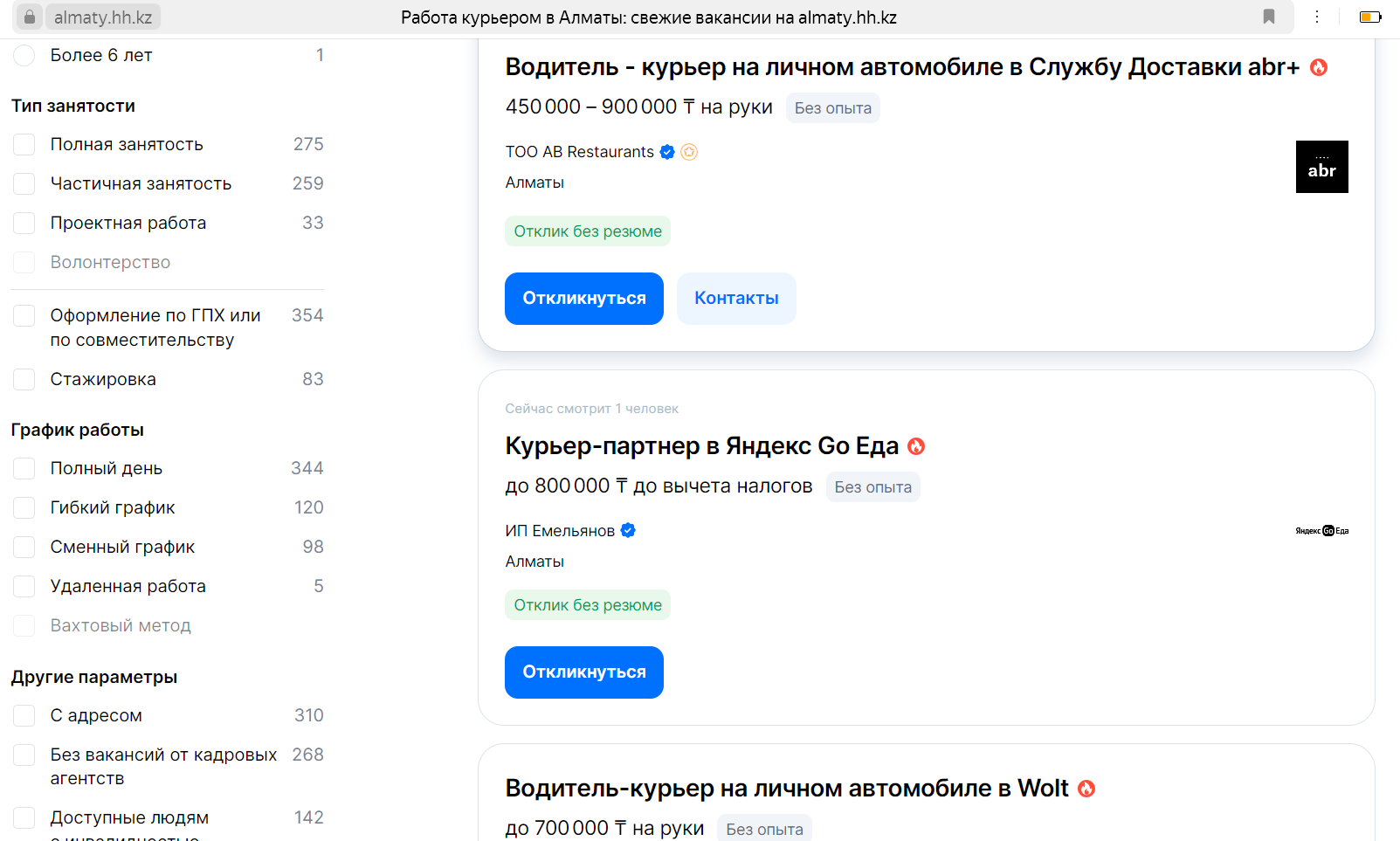Screen dimensions: 1400x841
Task: Click Отклик без резюме tag on abr+ card
Action: [588, 231]
